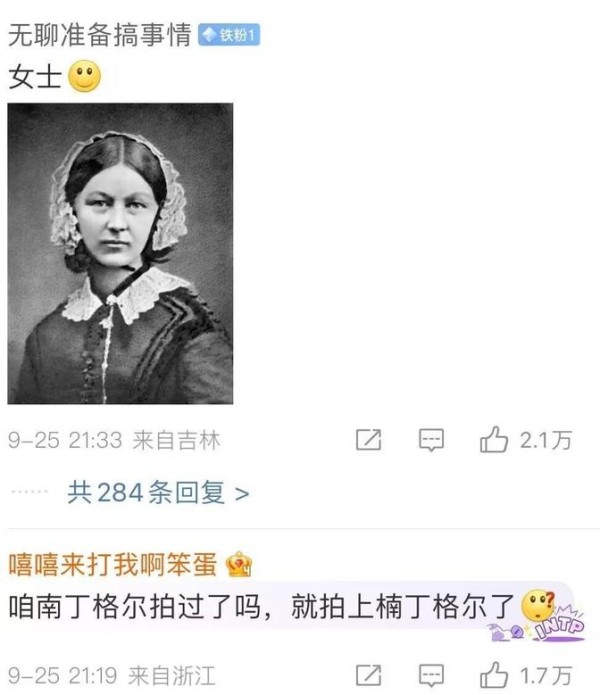Tap the 铁粉1 fan badge
Image resolution: width=600 pixels, height=695 pixels.
tap(229, 35)
